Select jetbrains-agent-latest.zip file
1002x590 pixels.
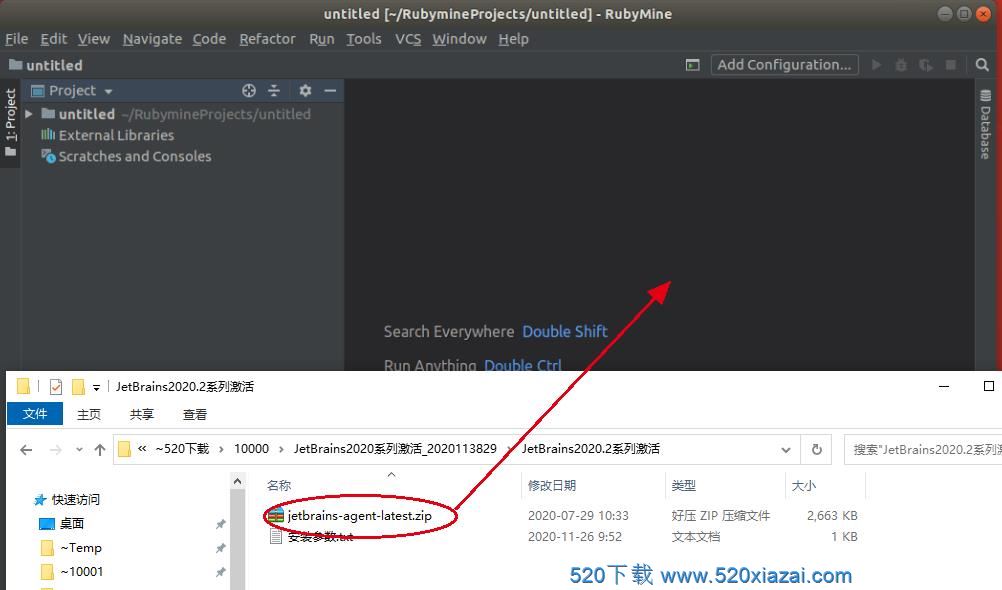(x=359, y=516)
